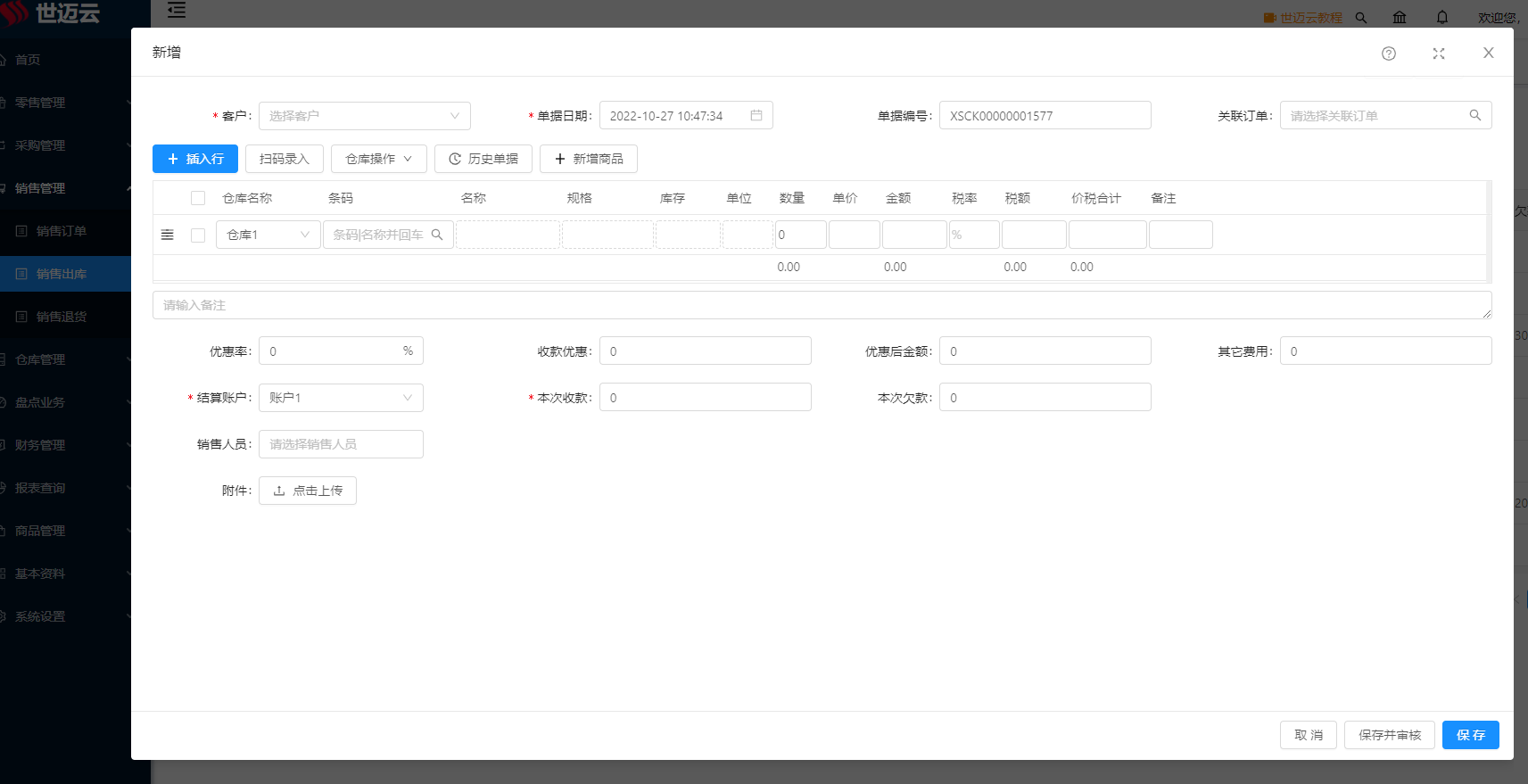The image size is (1528, 784).
Task: Click the 关联订单 input field
Action: point(1386,116)
